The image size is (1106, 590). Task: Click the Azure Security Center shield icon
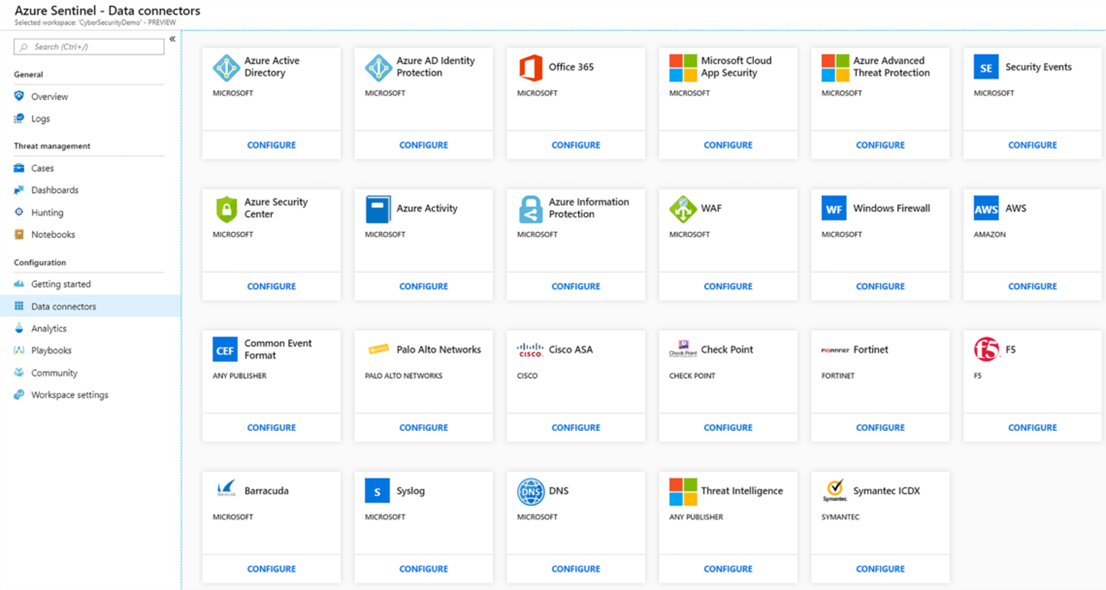tap(226, 209)
